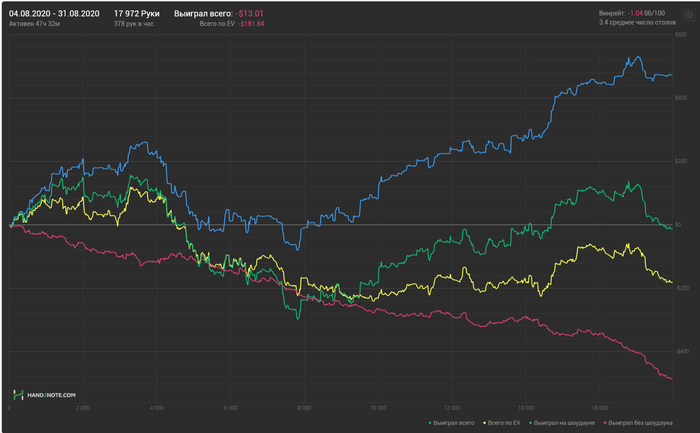Click the date range 04.08.2020 - 31.08.2020
This screenshot has height=433, width=700.
point(54,14)
